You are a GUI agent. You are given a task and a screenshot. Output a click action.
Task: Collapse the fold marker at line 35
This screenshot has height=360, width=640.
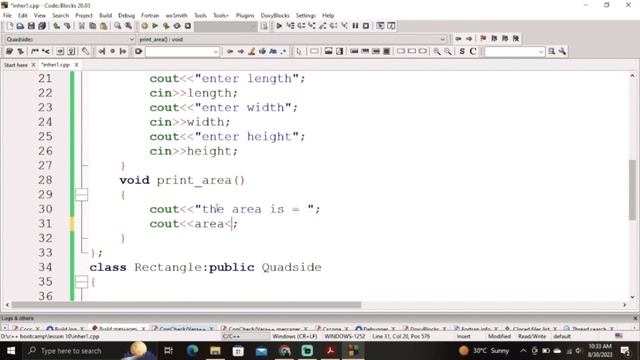tap(82, 282)
